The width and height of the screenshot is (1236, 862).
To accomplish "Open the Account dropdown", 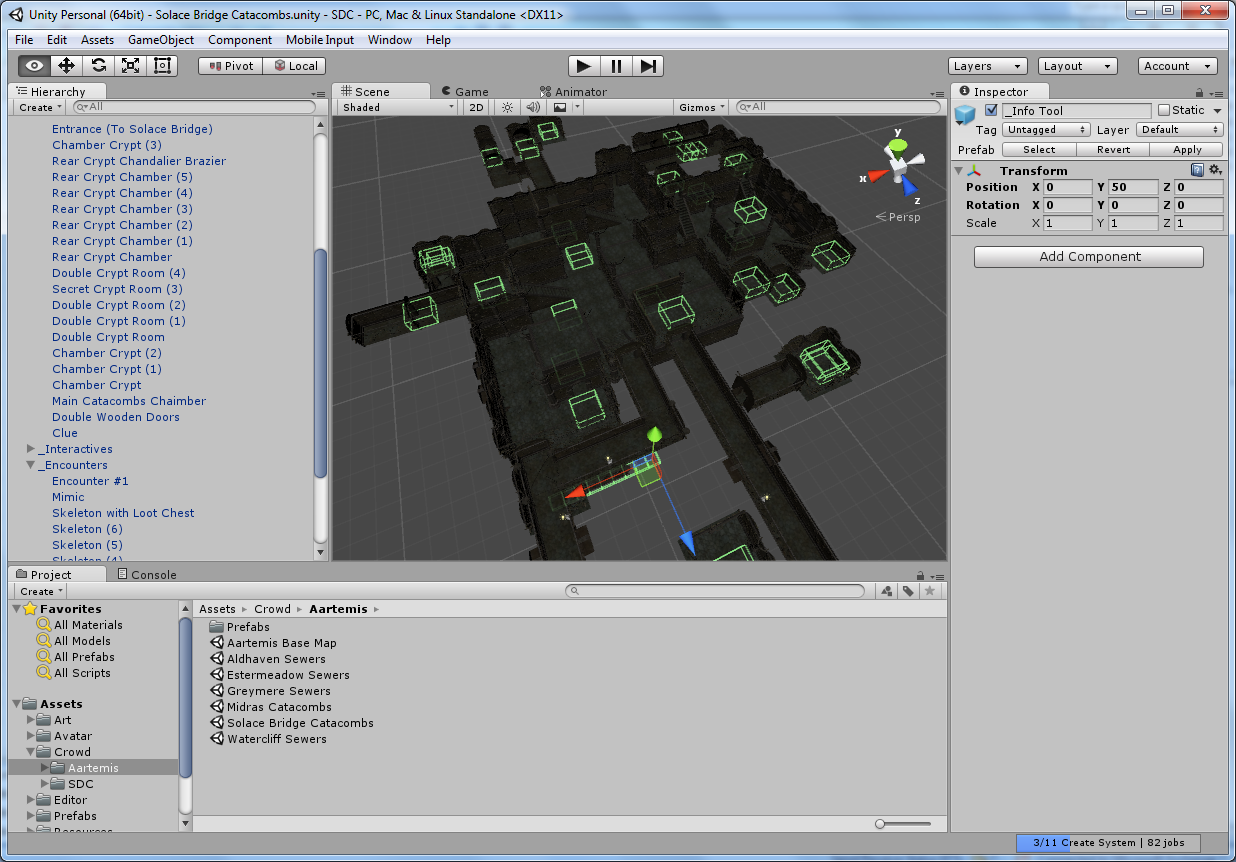I will (1177, 66).
